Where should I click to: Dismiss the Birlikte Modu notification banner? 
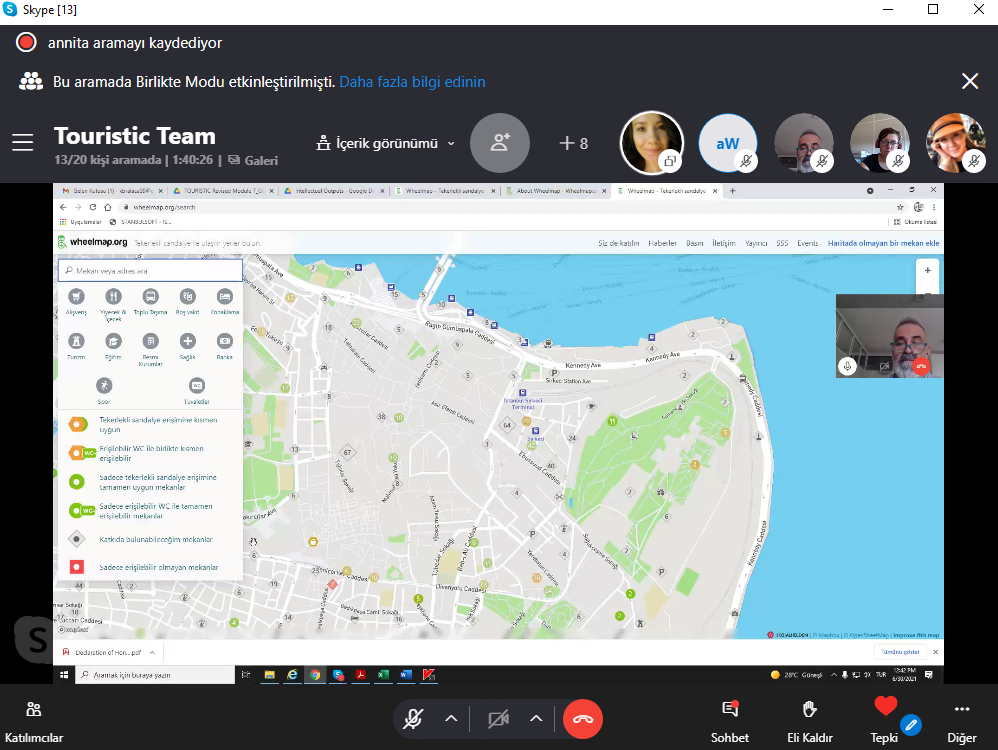tap(969, 82)
